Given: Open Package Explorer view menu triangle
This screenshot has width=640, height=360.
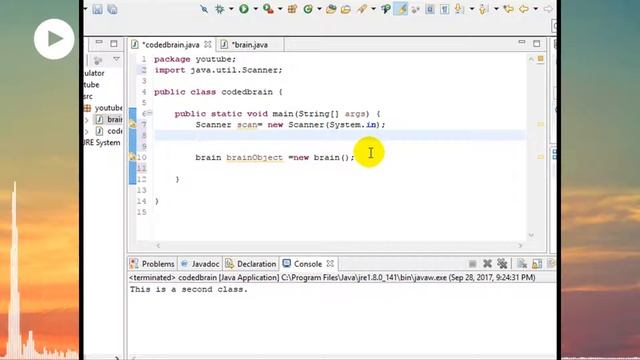Looking at the screenshot, I should [116, 60].
